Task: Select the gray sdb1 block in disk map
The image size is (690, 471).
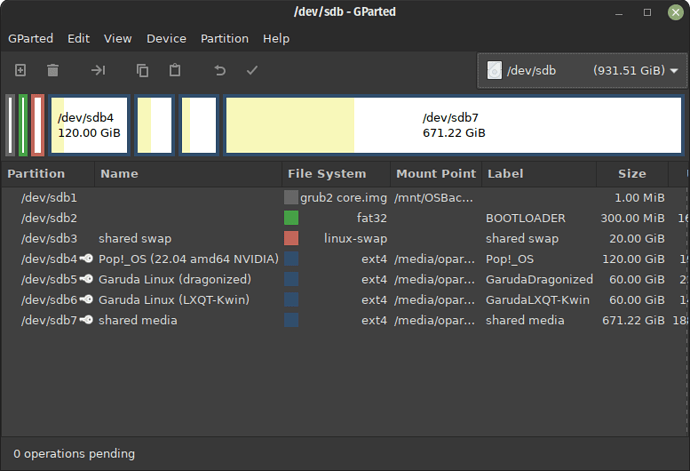Action: (x=10, y=125)
